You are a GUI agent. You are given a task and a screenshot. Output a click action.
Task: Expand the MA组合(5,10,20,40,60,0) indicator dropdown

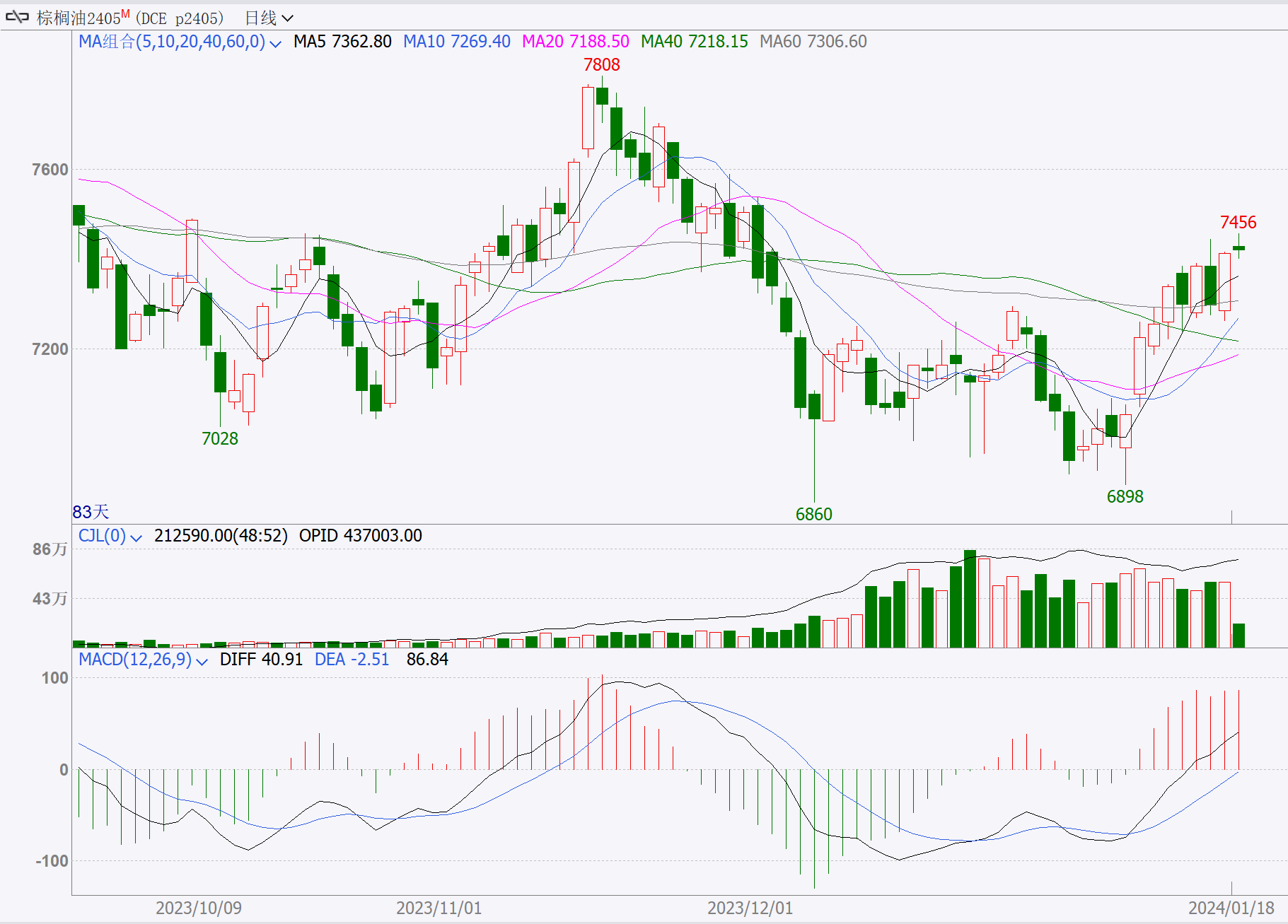pyautogui.click(x=276, y=43)
